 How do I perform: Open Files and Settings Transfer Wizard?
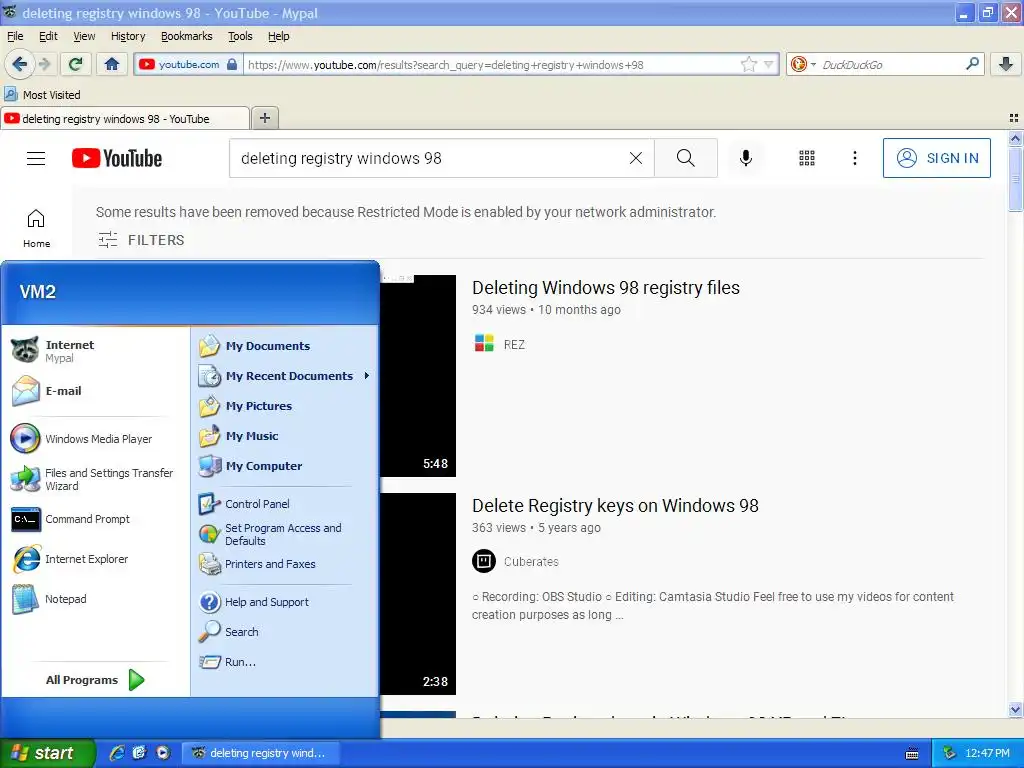pyautogui.click(x=95, y=479)
